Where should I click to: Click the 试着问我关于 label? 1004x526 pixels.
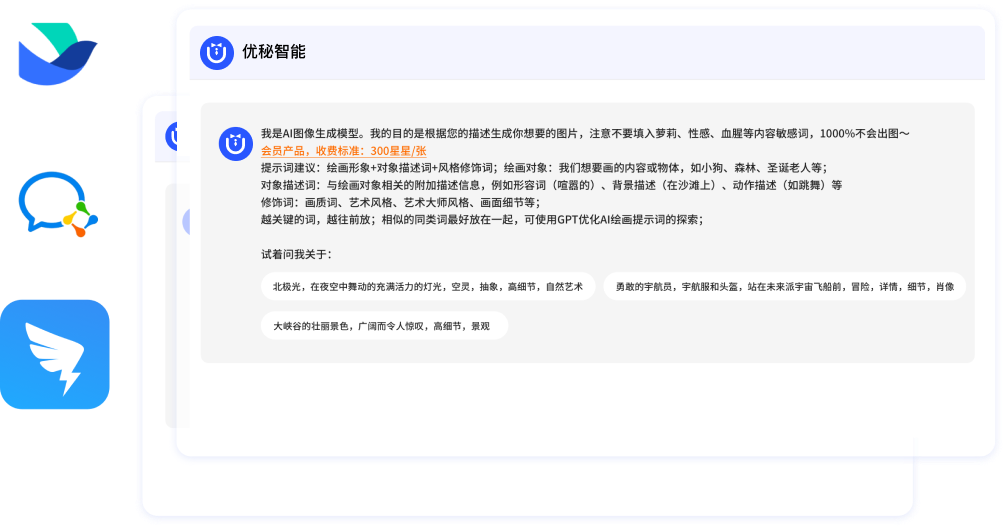(x=296, y=254)
